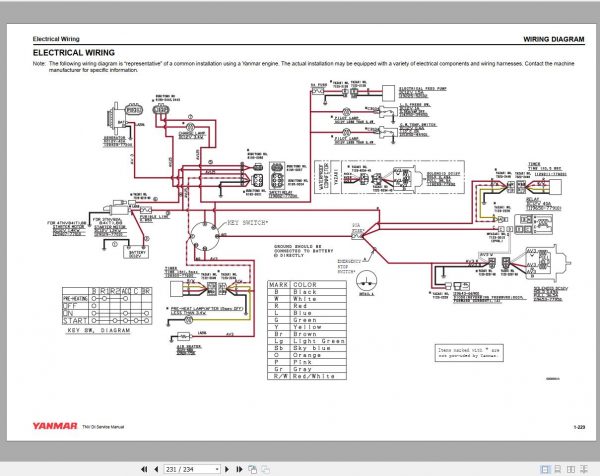Select two-page continuous scrolling view icon
The image size is (600, 476).
[584, 469]
